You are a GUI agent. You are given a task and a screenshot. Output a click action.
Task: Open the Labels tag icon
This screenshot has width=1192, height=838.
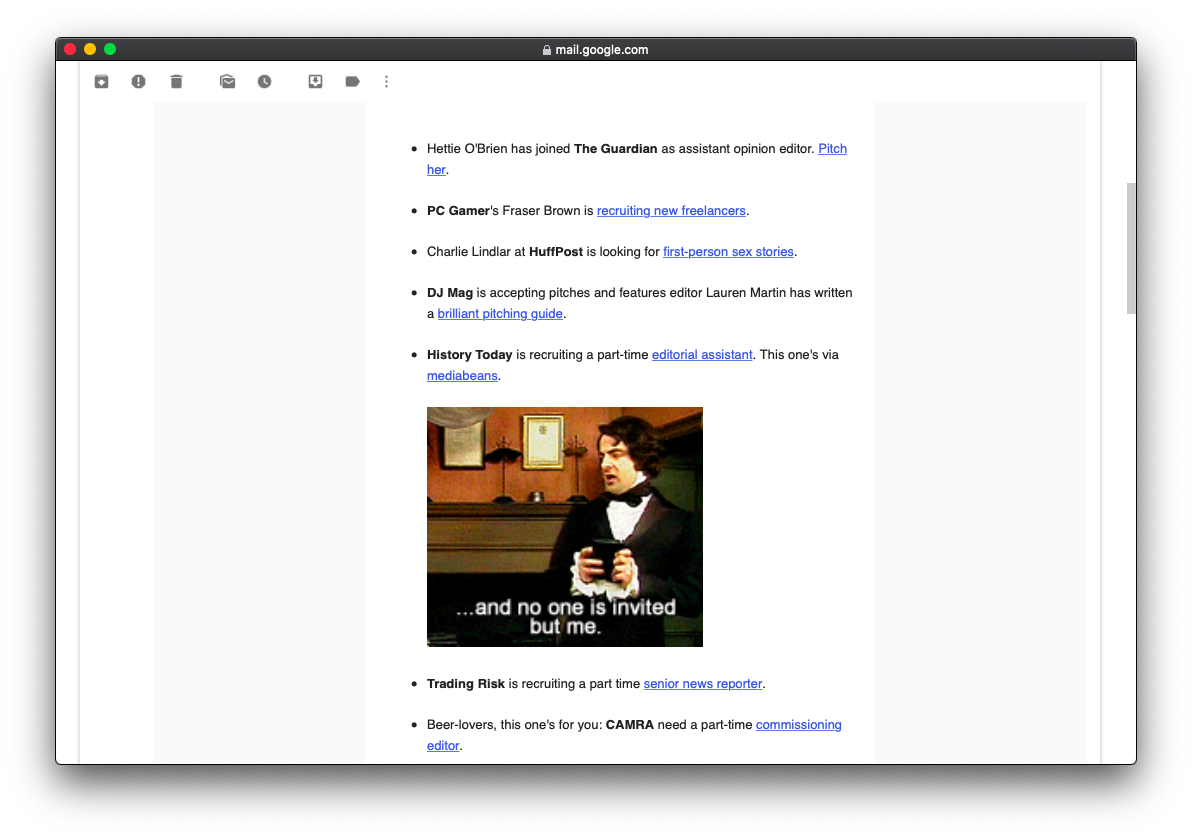[x=353, y=81]
